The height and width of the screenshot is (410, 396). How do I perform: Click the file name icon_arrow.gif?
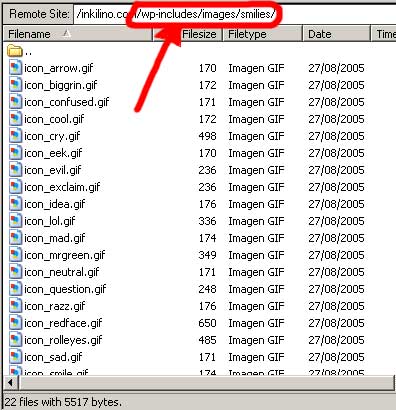pos(58,68)
